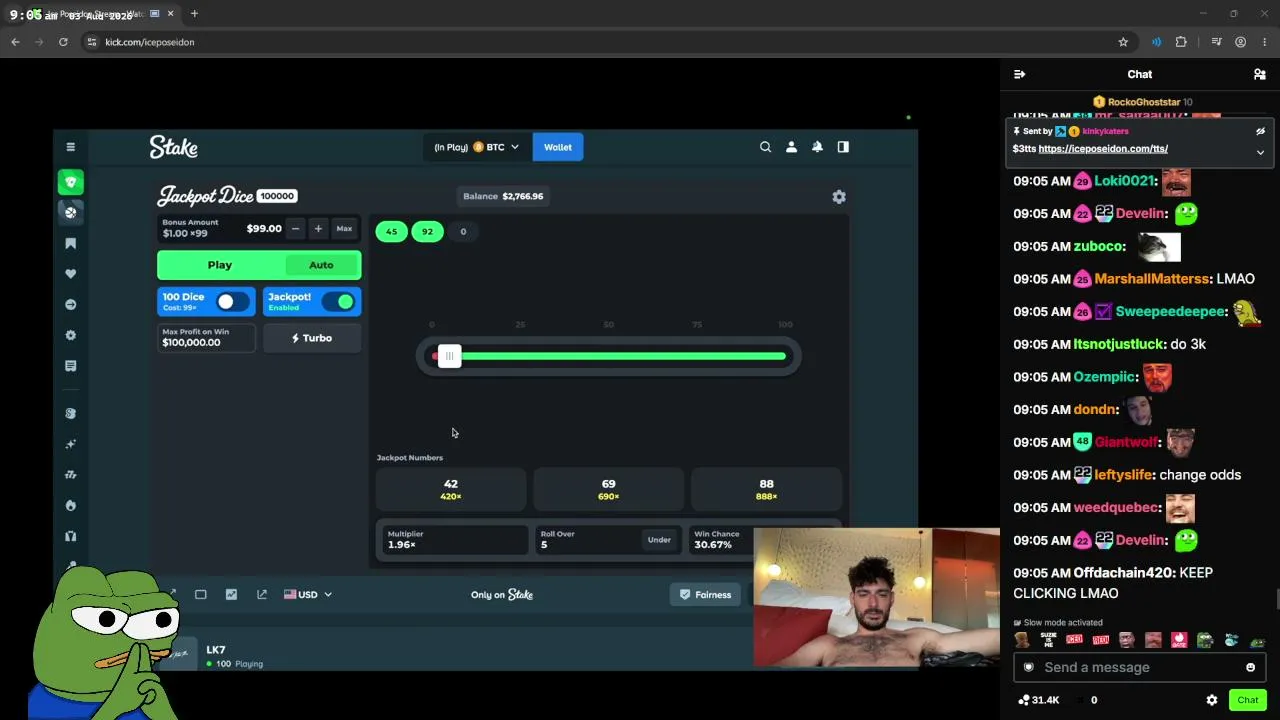
Task: Select the 69 jackpot number card
Action: point(609,489)
